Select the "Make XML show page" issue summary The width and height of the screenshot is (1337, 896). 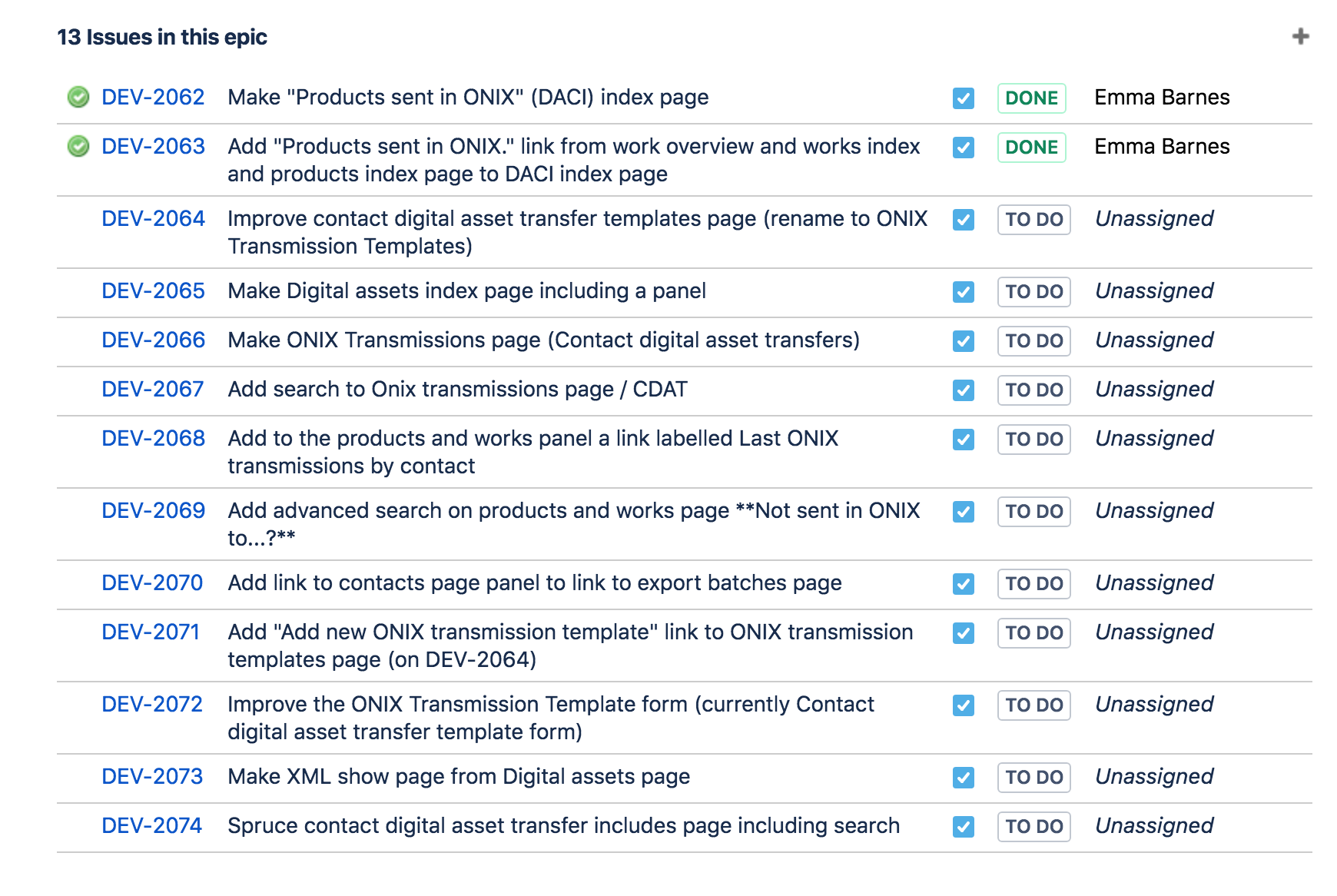tap(459, 777)
